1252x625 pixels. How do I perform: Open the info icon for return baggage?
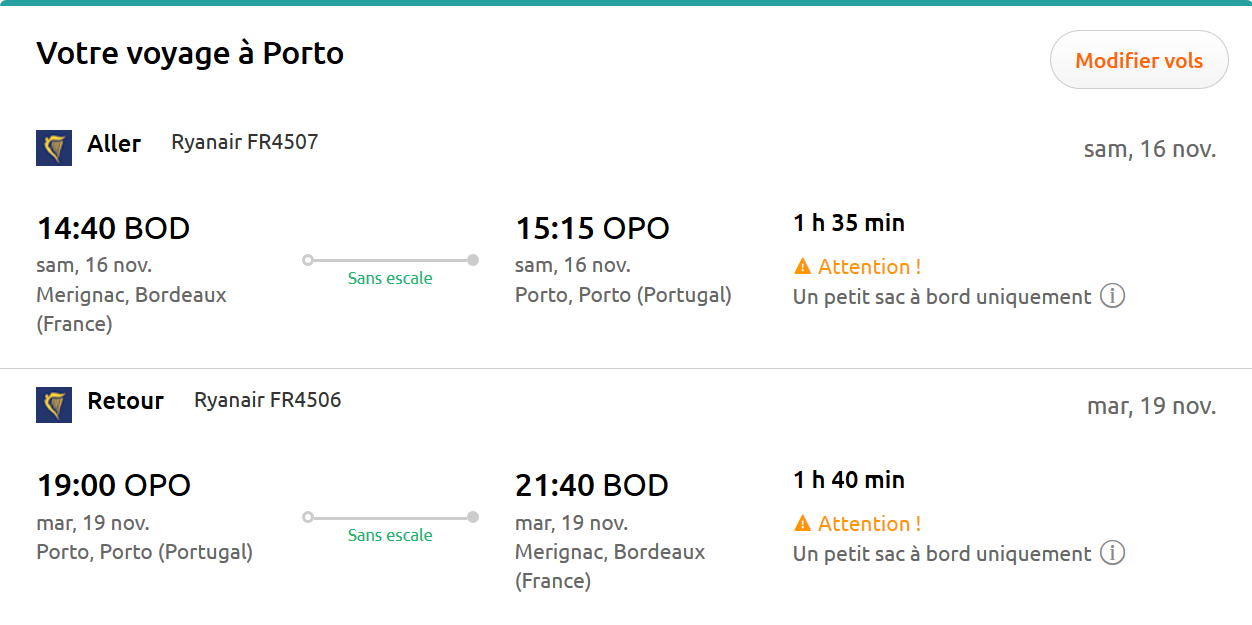[1112, 553]
